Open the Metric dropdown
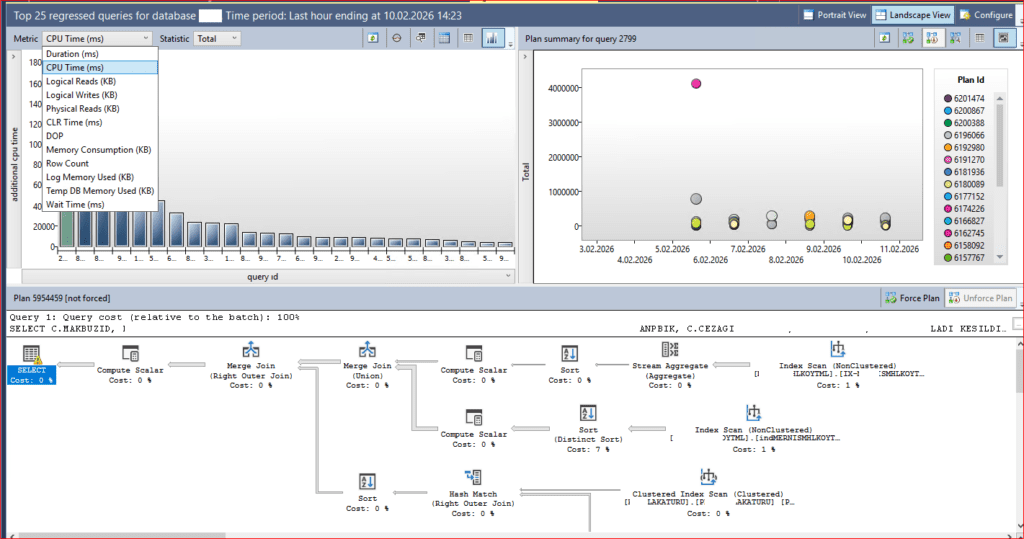1024x539 pixels. tap(97, 38)
